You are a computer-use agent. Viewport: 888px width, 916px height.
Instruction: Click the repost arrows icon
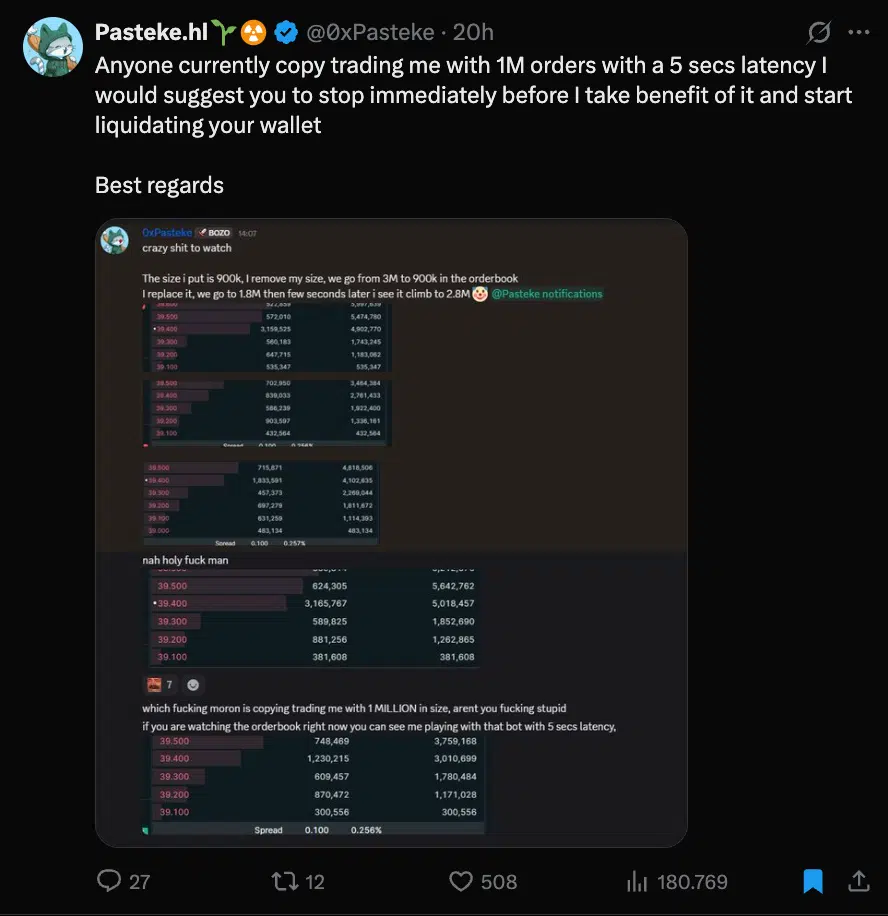[x=284, y=881]
